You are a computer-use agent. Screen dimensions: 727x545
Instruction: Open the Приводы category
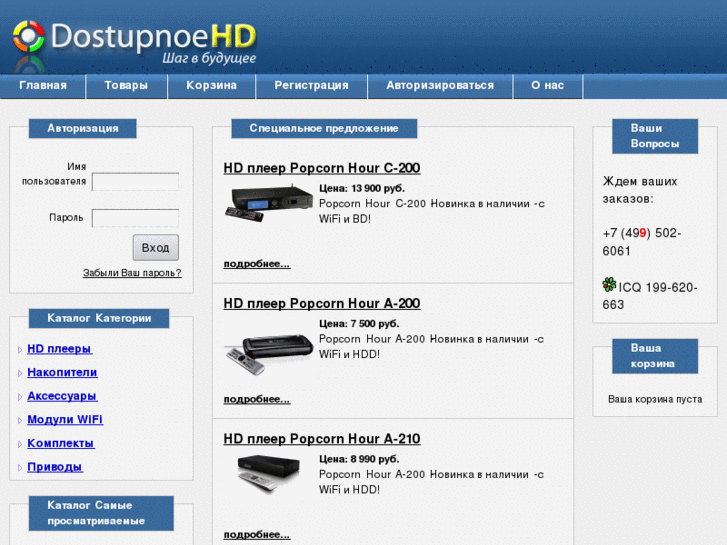pyautogui.click(x=55, y=467)
